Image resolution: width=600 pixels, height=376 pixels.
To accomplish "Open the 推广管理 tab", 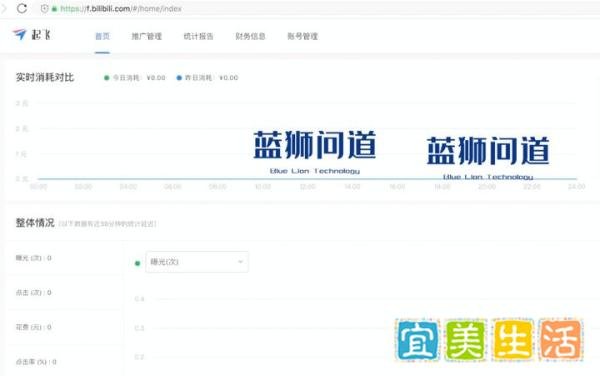I will coord(147,36).
